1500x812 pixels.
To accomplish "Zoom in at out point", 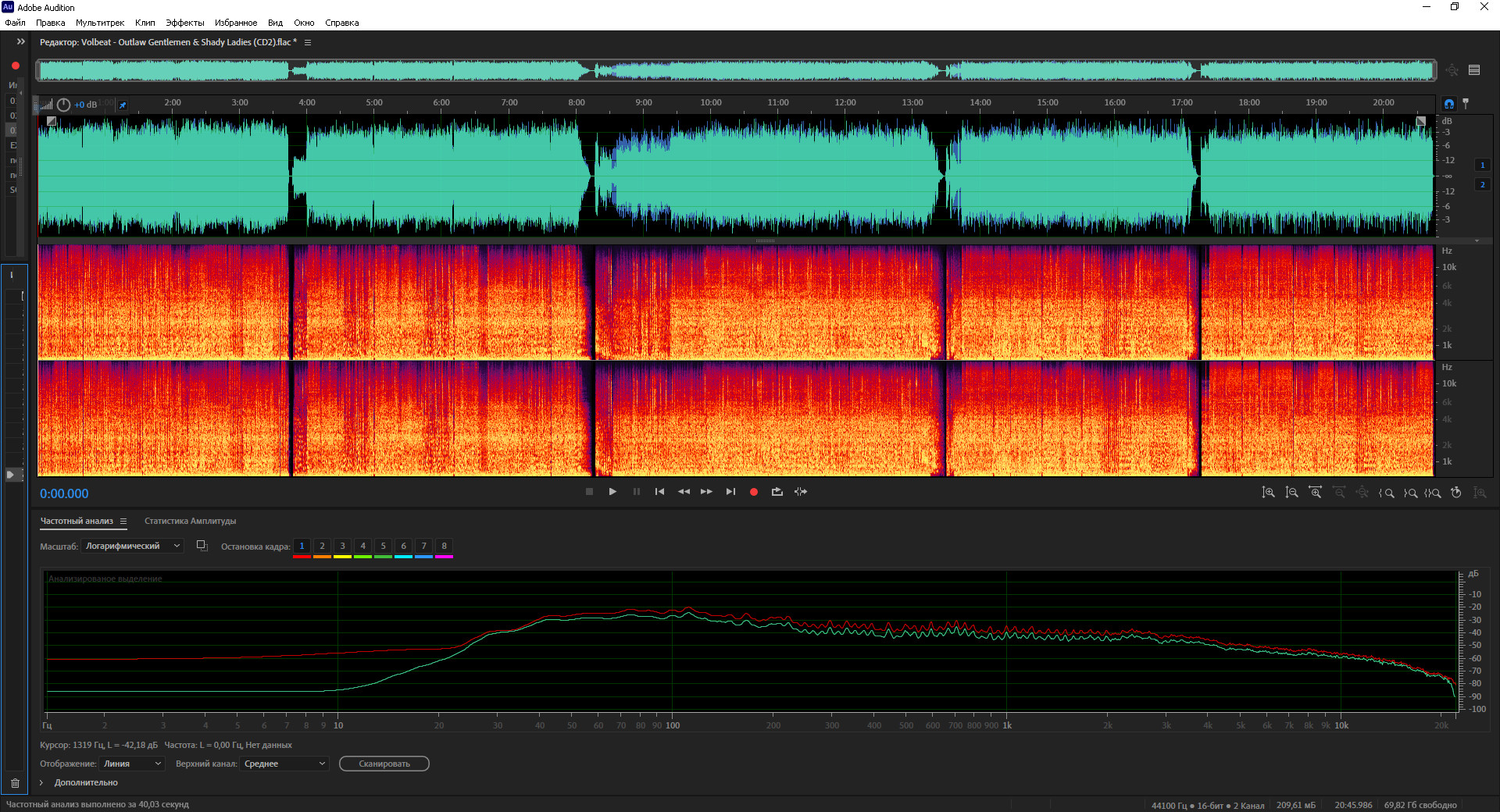I will (1410, 493).
